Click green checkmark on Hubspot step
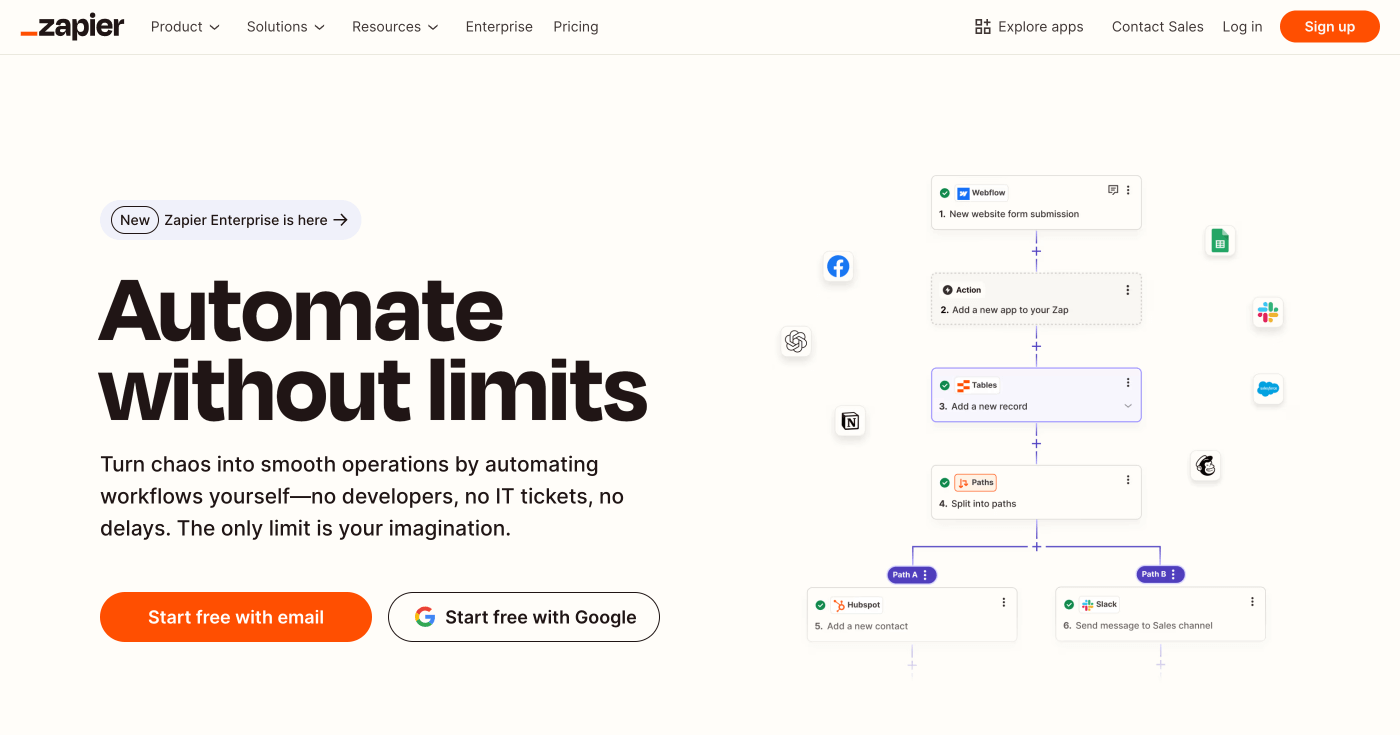Image resolution: width=1400 pixels, height=735 pixels. (821, 605)
